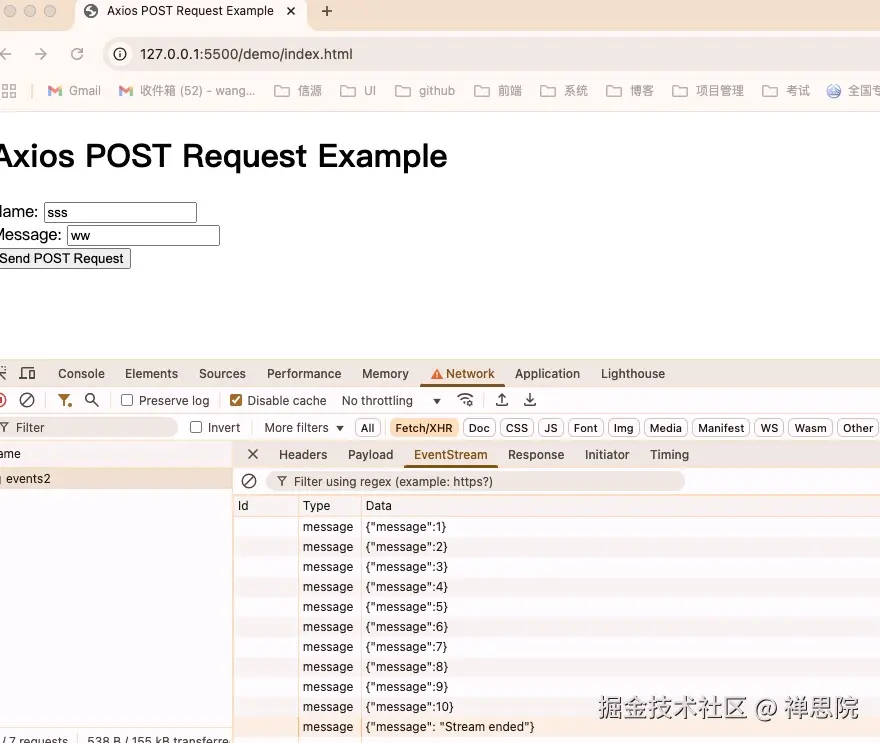
Task: Toggle the Wasm filter
Action: [810, 428]
